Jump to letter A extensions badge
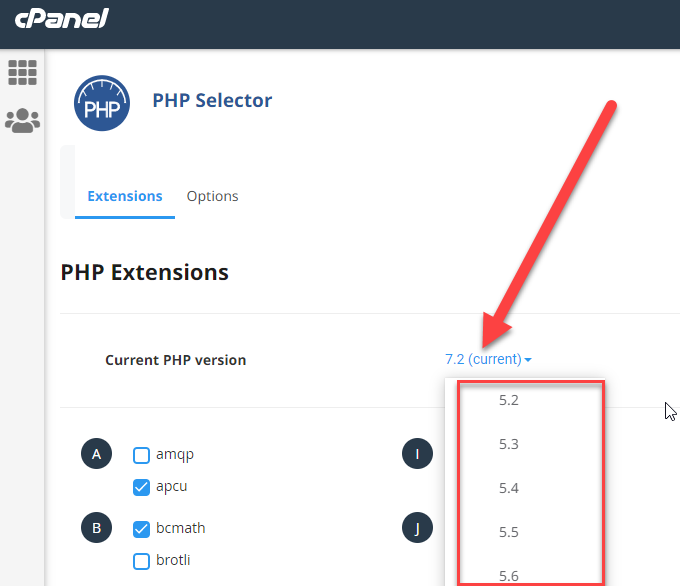The width and height of the screenshot is (680, 586). (96, 455)
